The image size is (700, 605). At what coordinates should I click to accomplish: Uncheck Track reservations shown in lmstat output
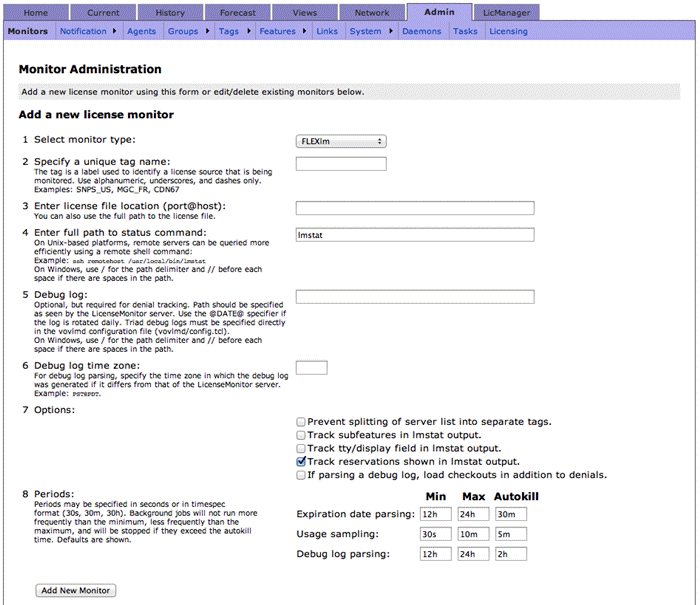point(301,462)
